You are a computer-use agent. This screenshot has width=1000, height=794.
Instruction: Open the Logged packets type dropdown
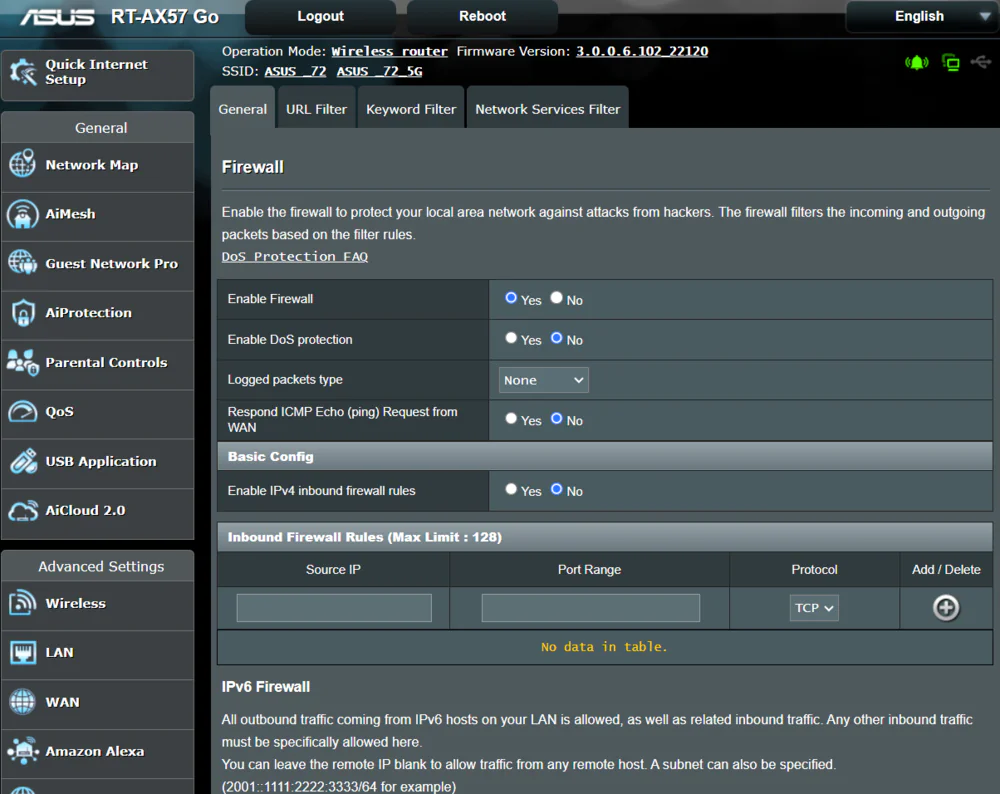(x=543, y=380)
